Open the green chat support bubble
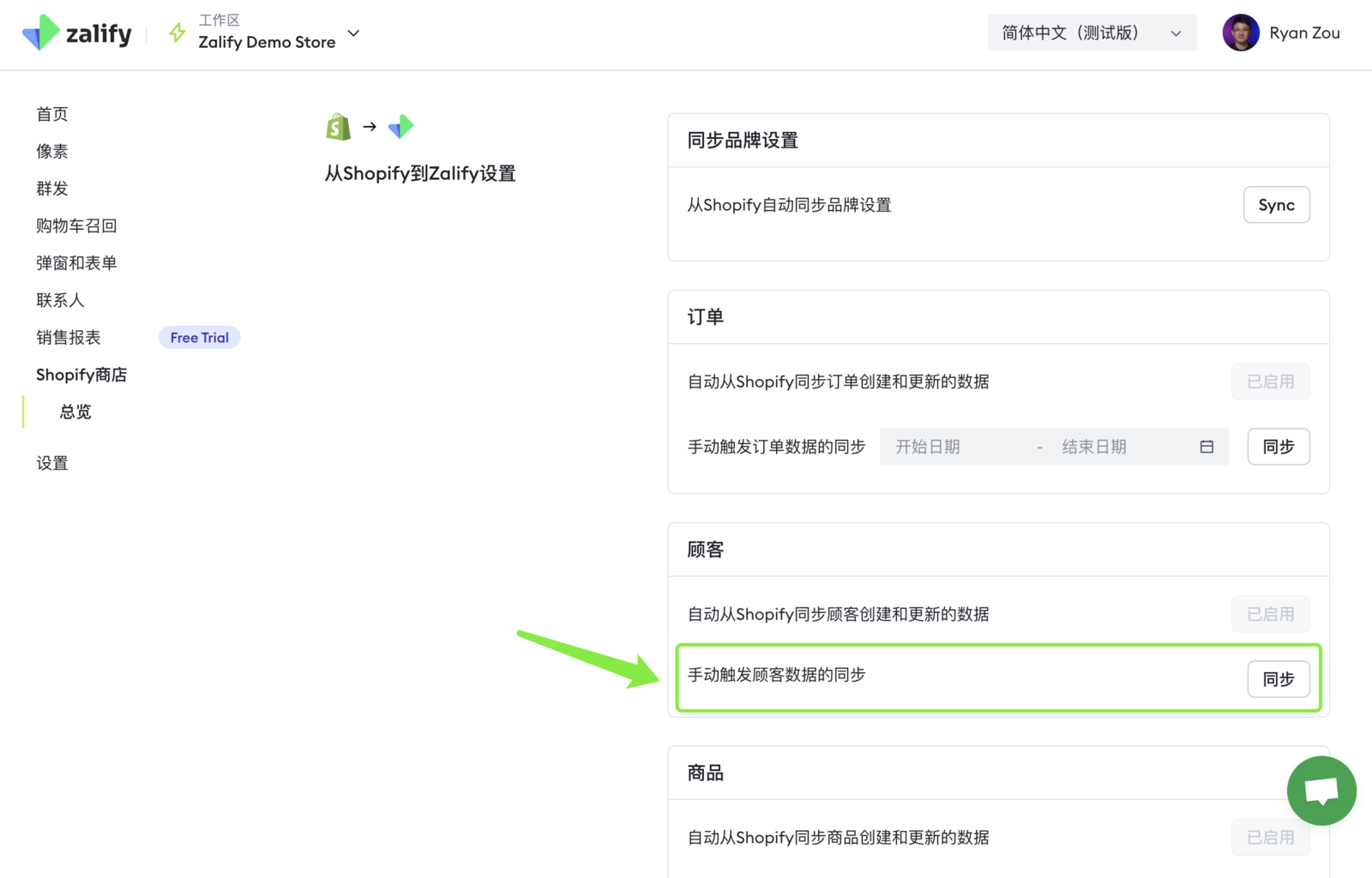 pos(1321,791)
